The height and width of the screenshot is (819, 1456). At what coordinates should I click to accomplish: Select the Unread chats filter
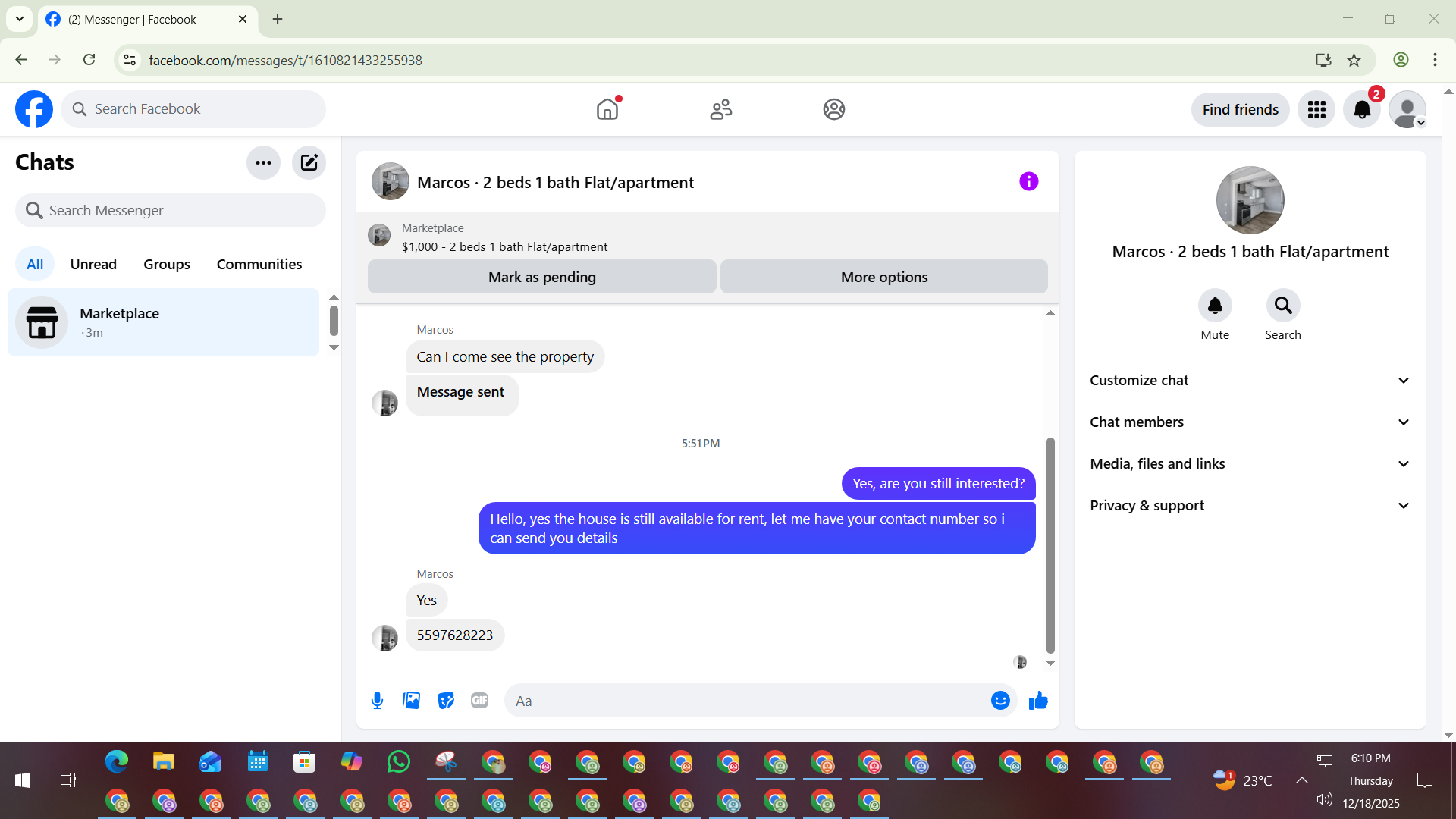click(x=93, y=265)
